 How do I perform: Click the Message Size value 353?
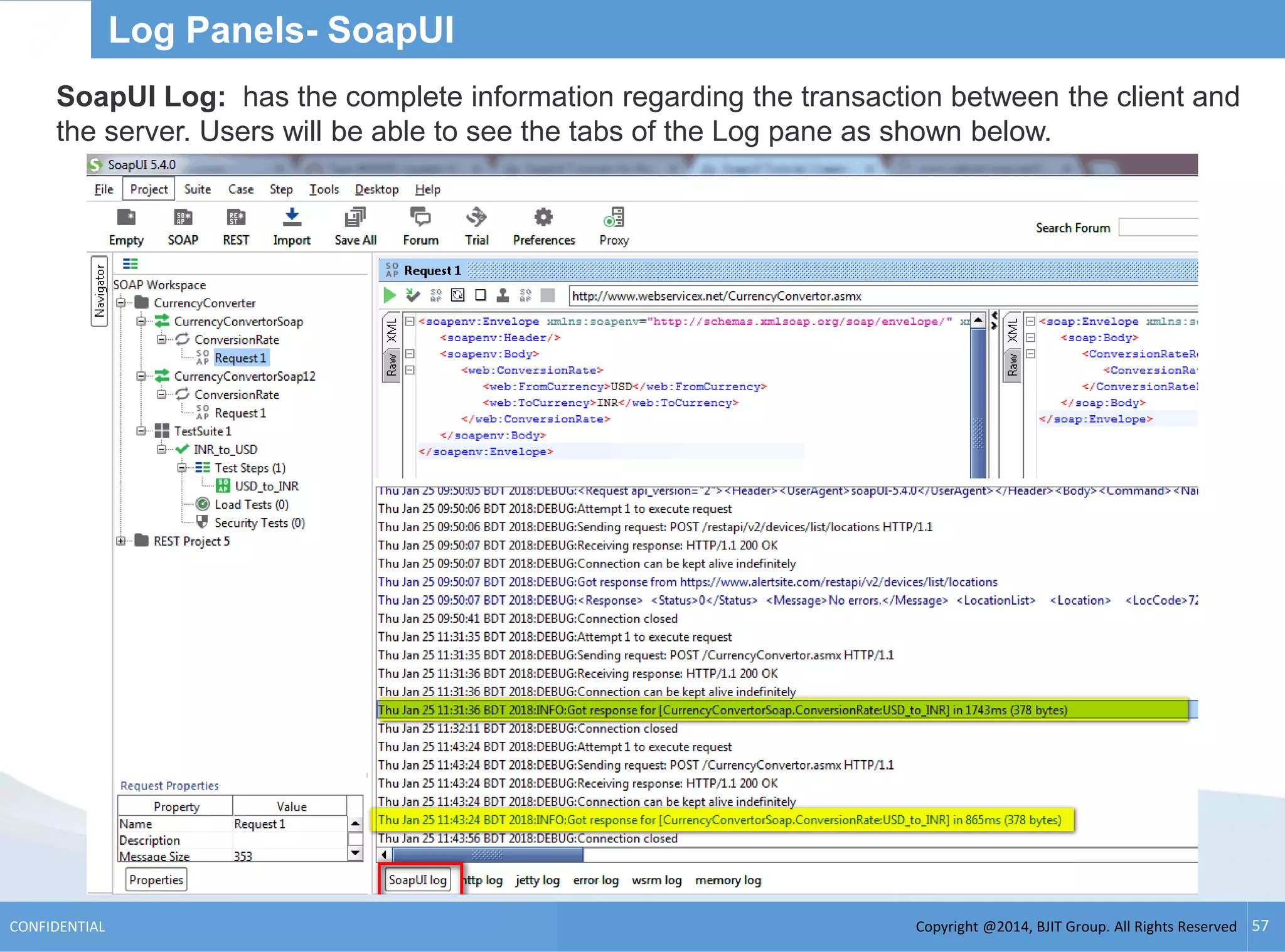click(x=243, y=855)
